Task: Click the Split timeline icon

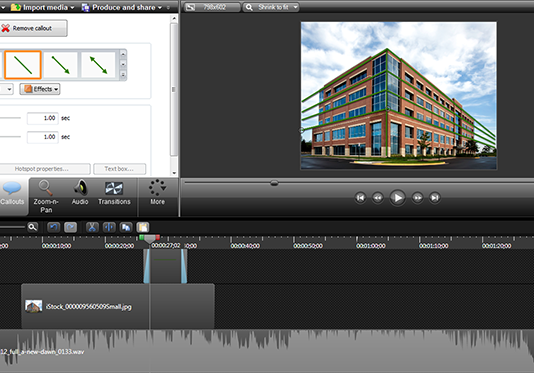Action: (x=109, y=227)
